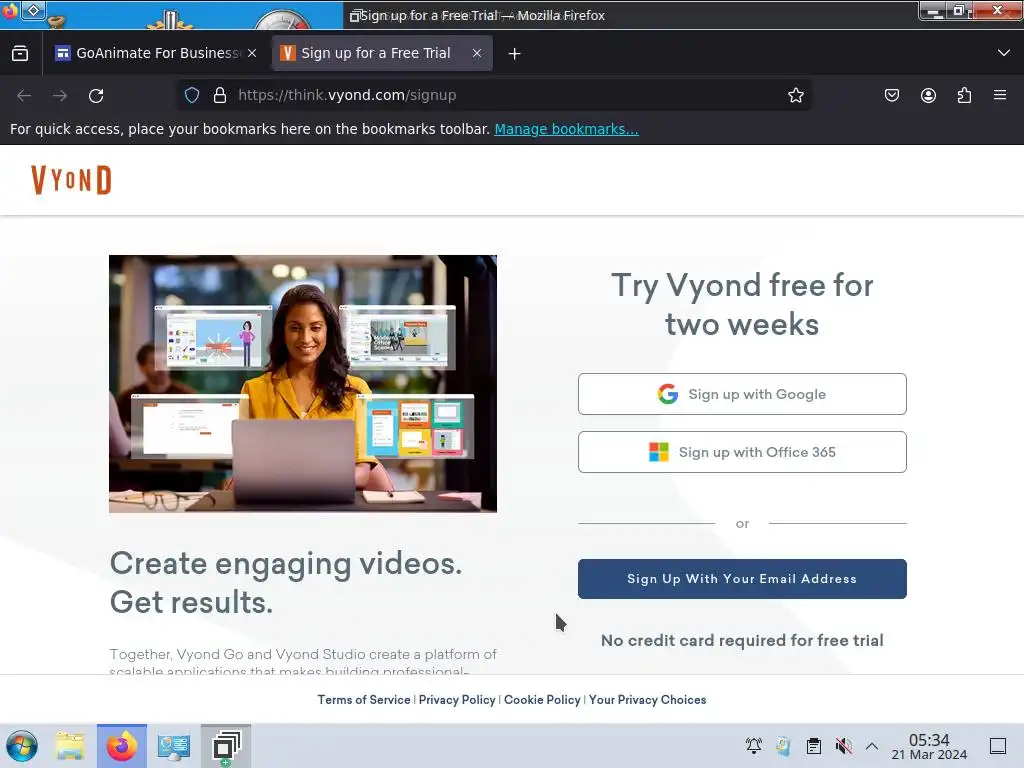The image size is (1024, 768).
Task: Expand hidden system tray icons arrow
Action: tap(872, 745)
